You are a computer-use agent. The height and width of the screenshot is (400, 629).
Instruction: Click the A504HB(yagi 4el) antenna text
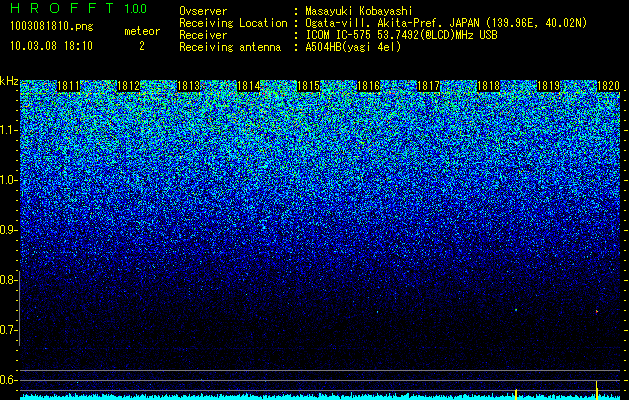click(353, 47)
